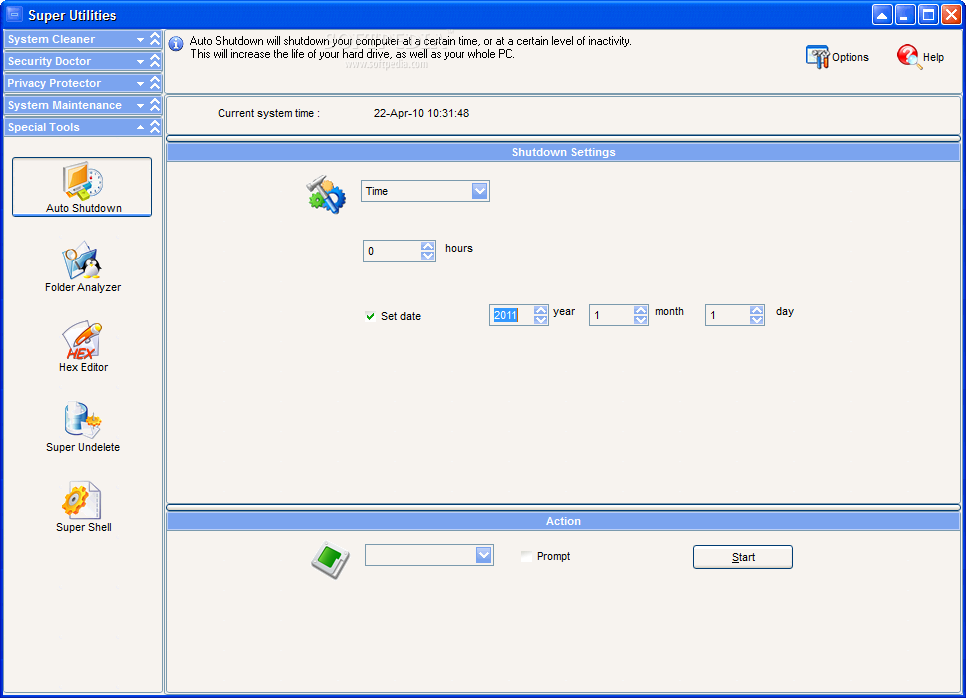Decrease the year value
This screenshot has width=966, height=698.
pyautogui.click(x=540, y=320)
